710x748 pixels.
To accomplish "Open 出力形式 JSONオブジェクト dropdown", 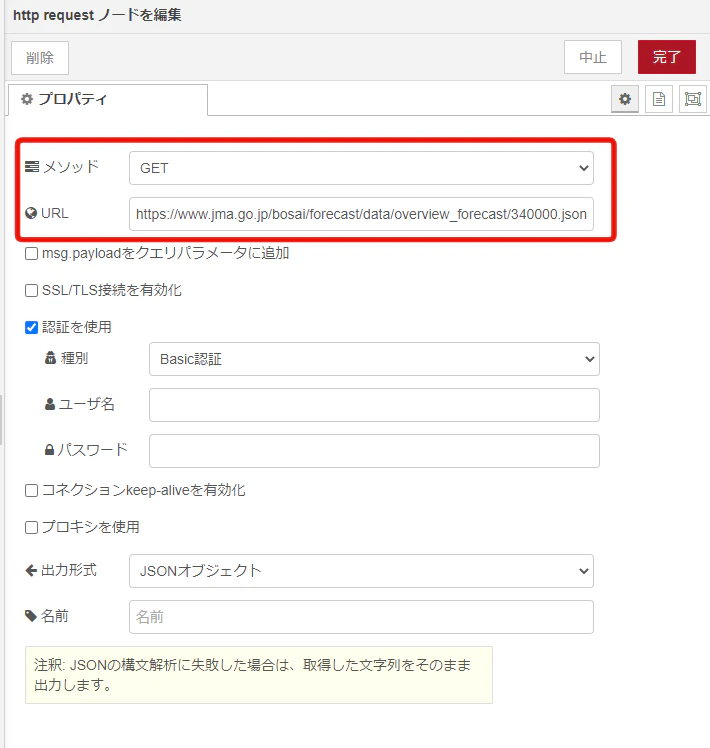I will pos(361,571).
